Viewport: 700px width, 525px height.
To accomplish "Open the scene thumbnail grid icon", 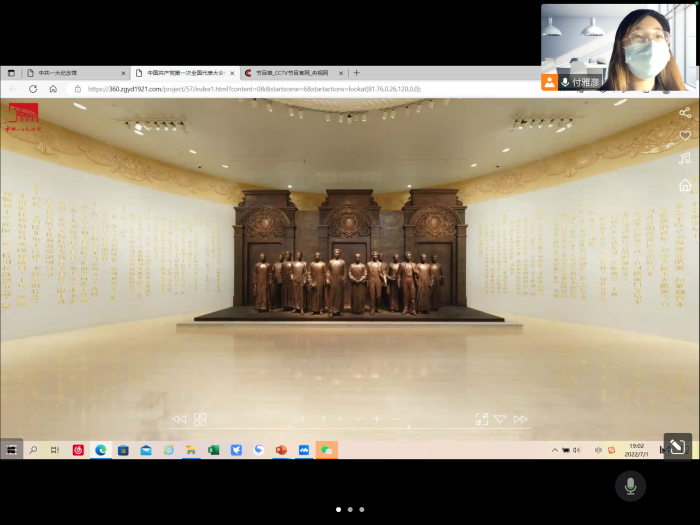I will point(200,419).
